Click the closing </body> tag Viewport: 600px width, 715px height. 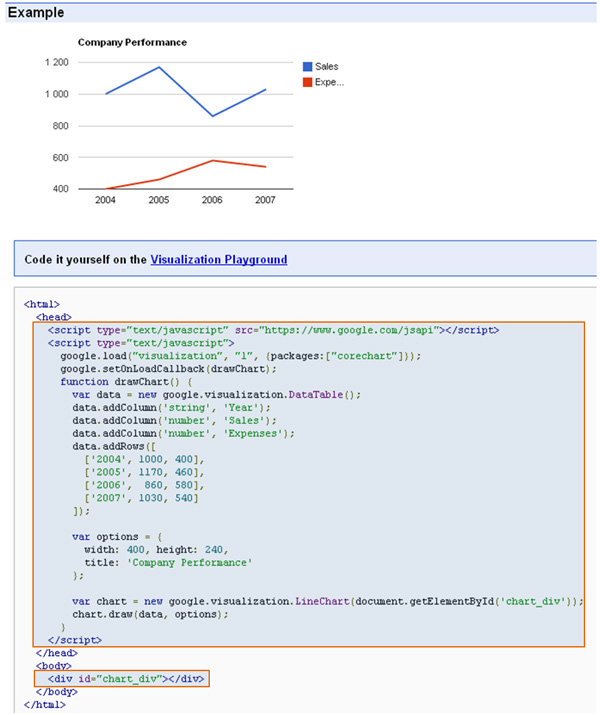tap(57, 692)
